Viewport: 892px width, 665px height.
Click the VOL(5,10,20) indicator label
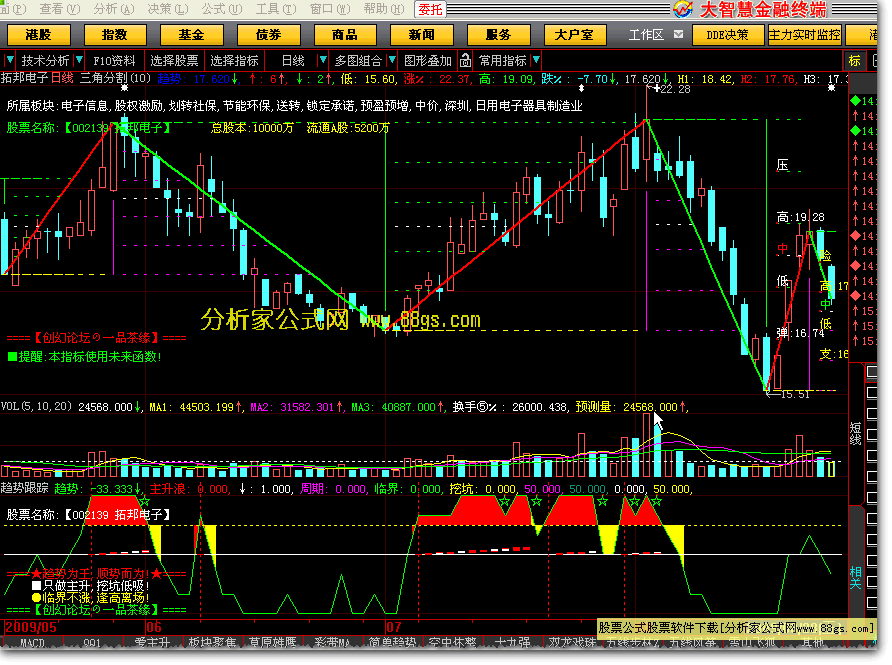(x=36, y=407)
